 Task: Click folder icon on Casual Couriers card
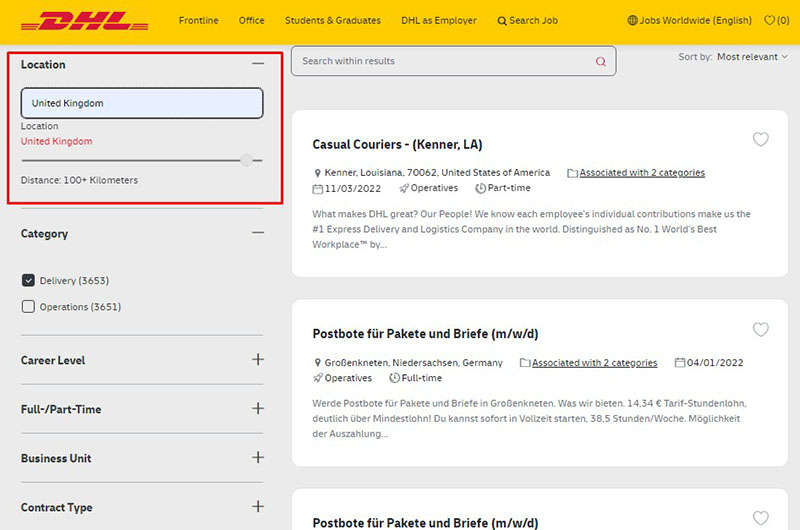pos(572,173)
